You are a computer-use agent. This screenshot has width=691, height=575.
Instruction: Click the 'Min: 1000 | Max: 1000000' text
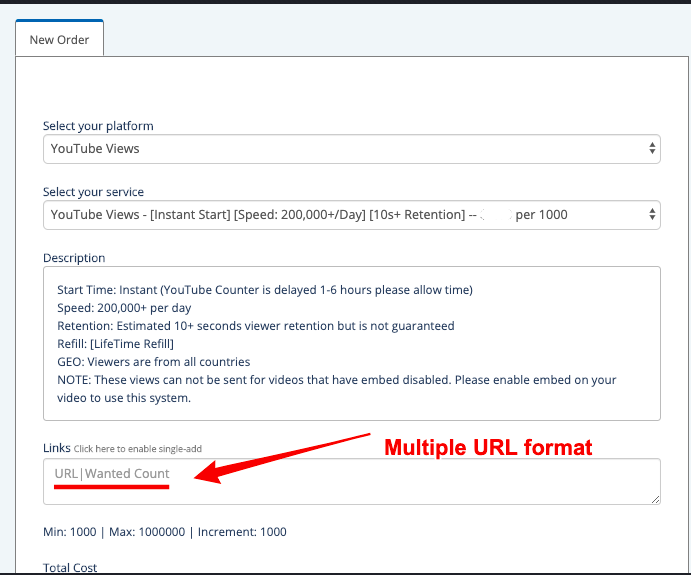click(165, 532)
